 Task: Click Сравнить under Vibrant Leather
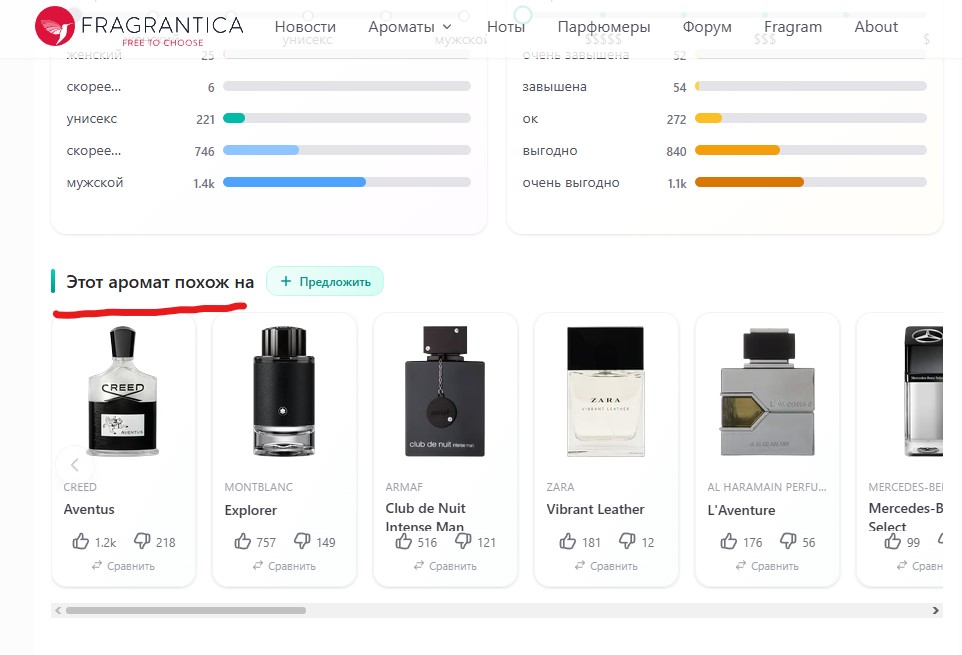[x=606, y=566]
